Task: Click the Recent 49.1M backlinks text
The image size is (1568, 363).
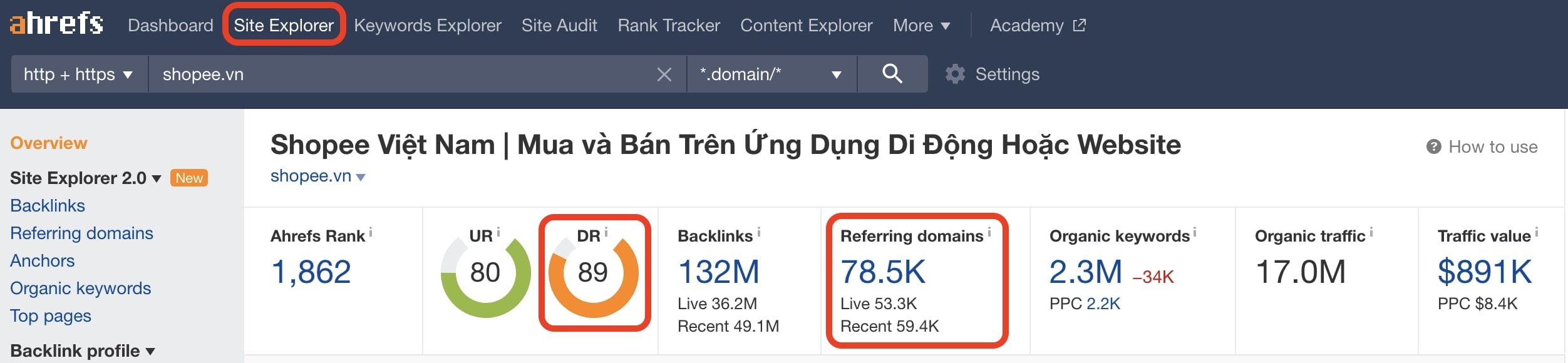Action: (x=728, y=326)
